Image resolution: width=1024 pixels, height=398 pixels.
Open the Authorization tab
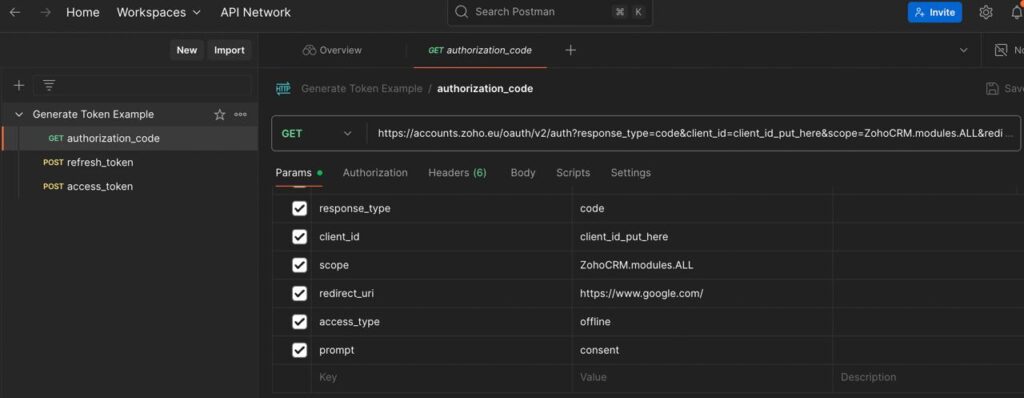[x=375, y=173]
